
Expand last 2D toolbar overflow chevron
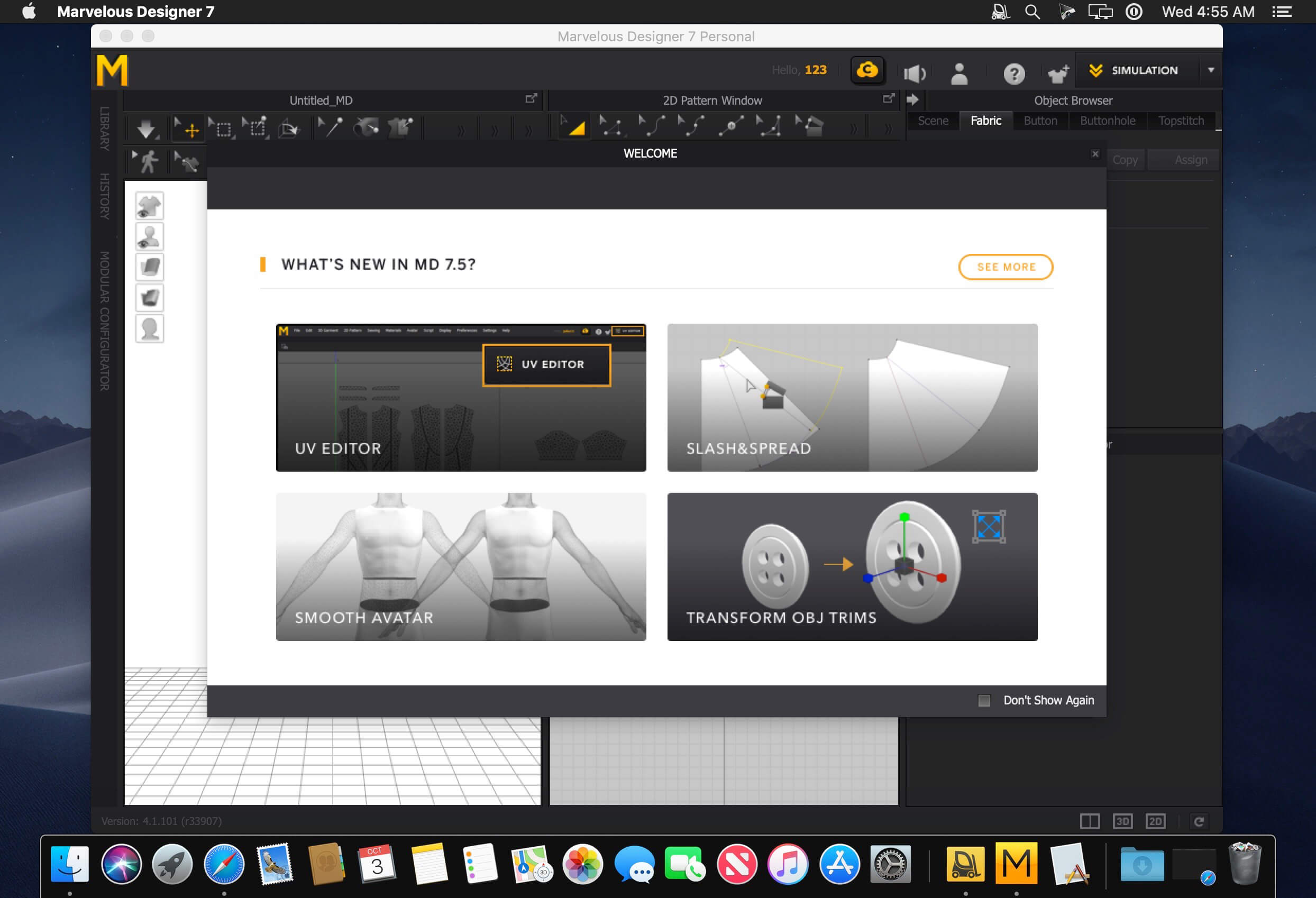click(888, 130)
